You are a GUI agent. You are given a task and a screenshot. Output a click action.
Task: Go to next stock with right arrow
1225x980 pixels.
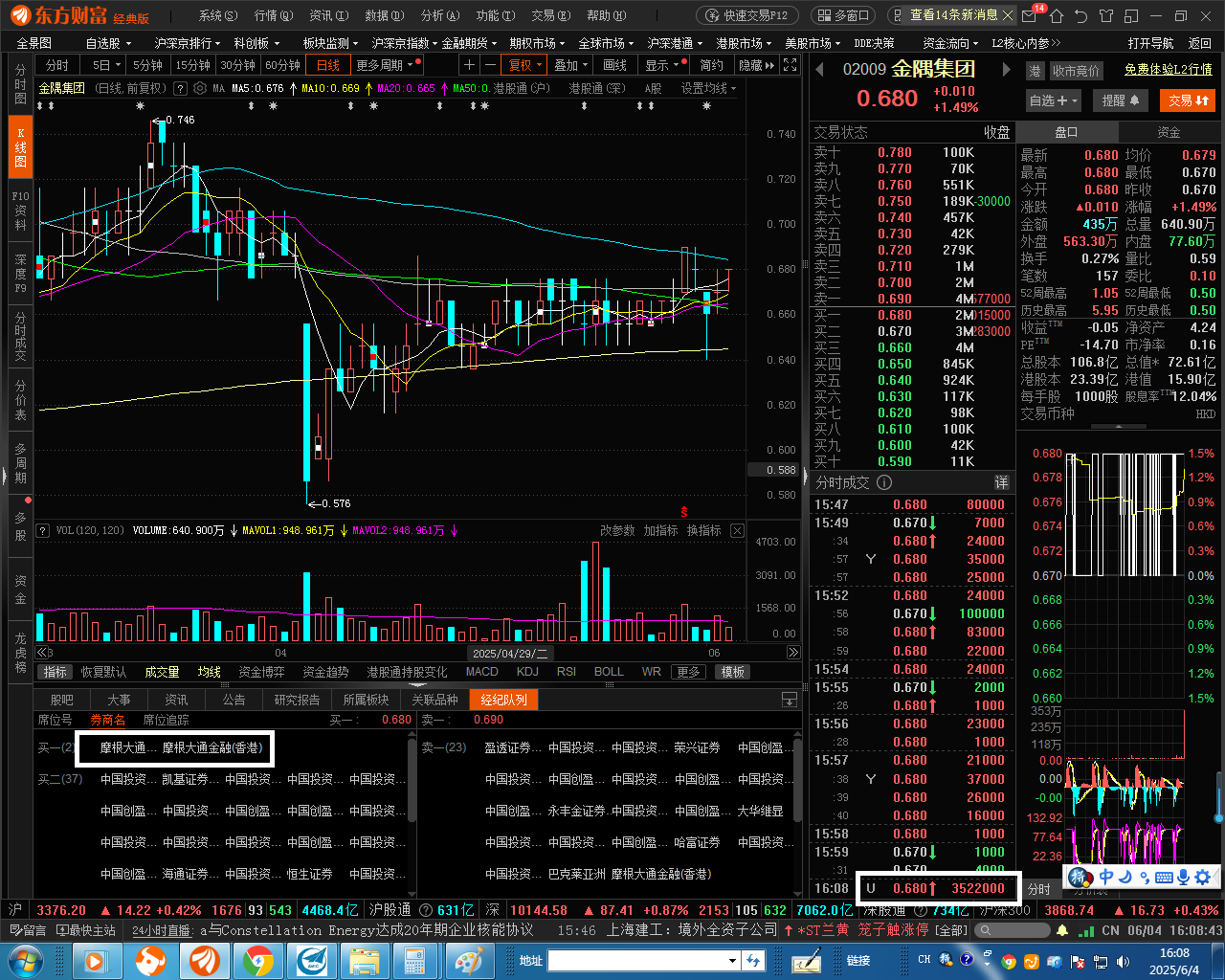[x=1006, y=69]
